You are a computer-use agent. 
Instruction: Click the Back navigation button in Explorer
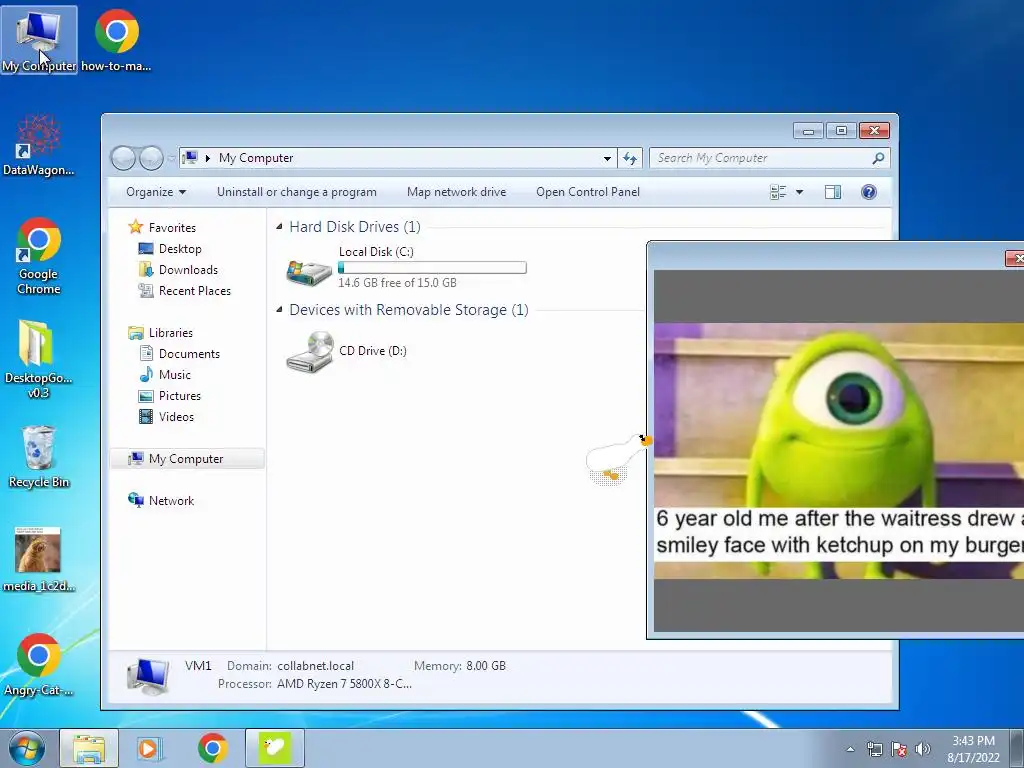pyautogui.click(x=123, y=158)
